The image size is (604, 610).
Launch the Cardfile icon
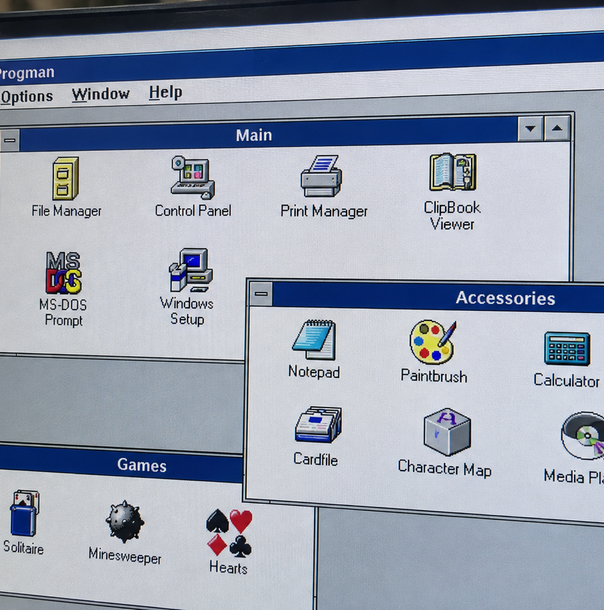pos(318,424)
